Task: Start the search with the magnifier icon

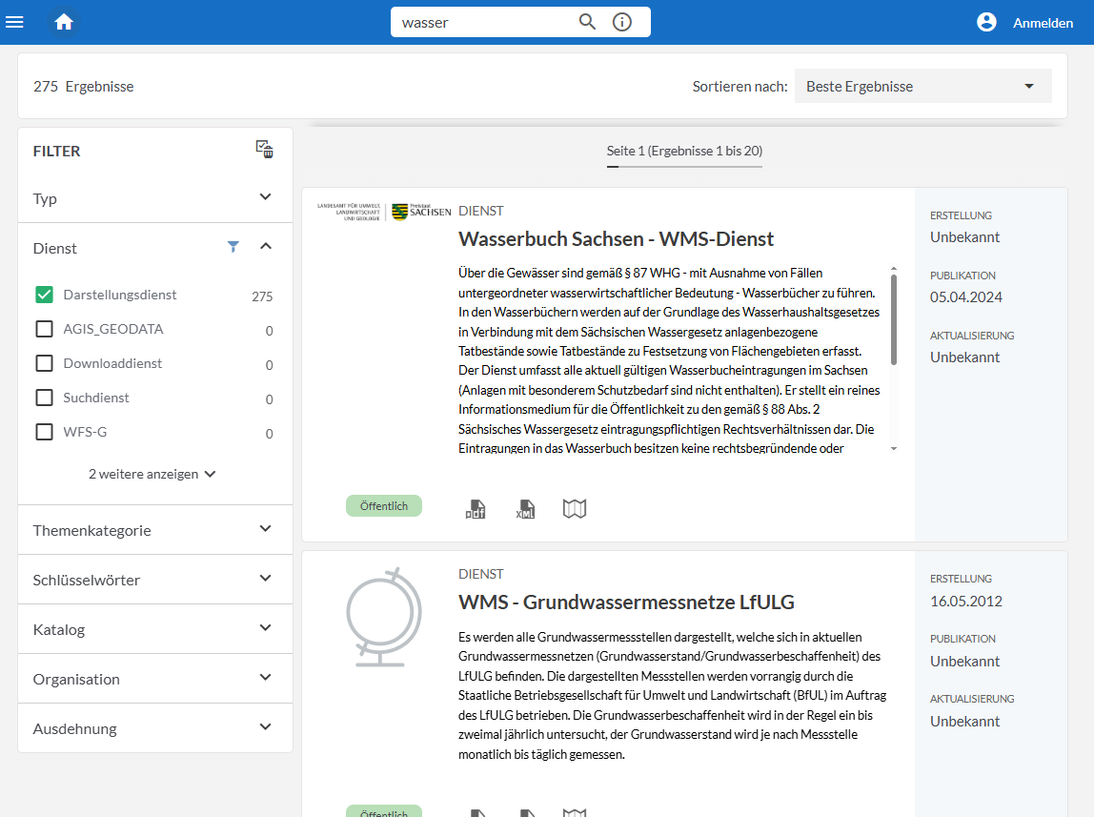Action: pyautogui.click(x=587, y=21)
